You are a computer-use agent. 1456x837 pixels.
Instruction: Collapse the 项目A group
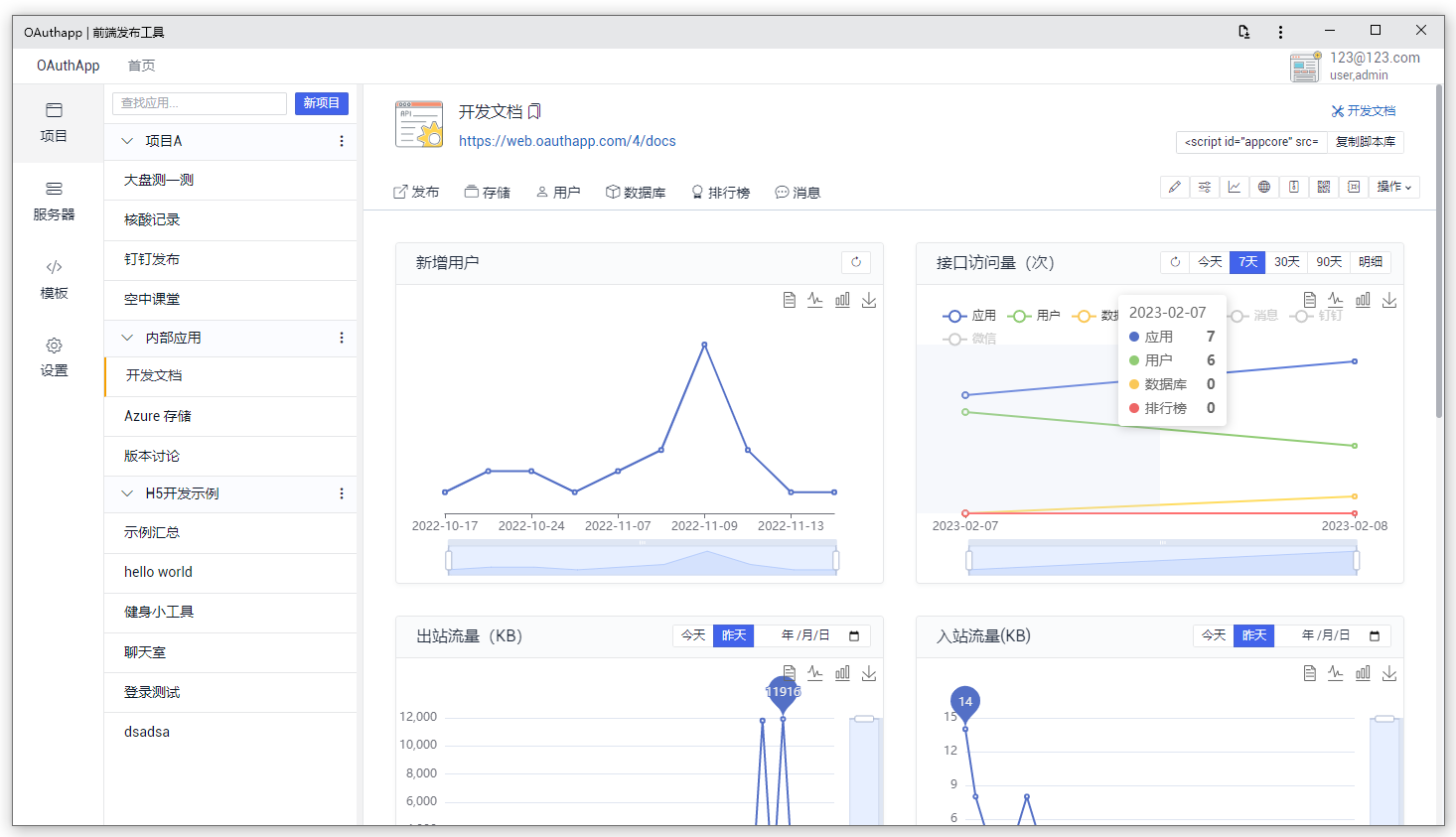pyautogui.click(x=127, y=141)
